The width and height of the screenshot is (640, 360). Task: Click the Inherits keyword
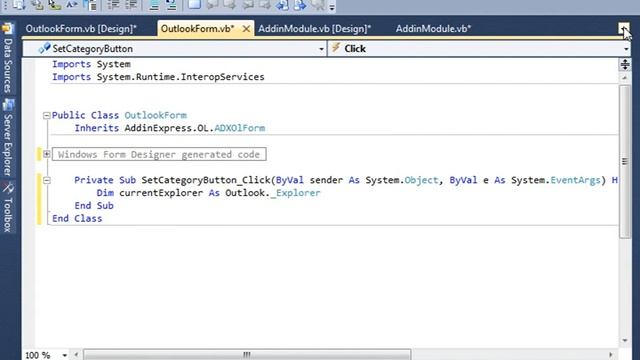point(96,128)
